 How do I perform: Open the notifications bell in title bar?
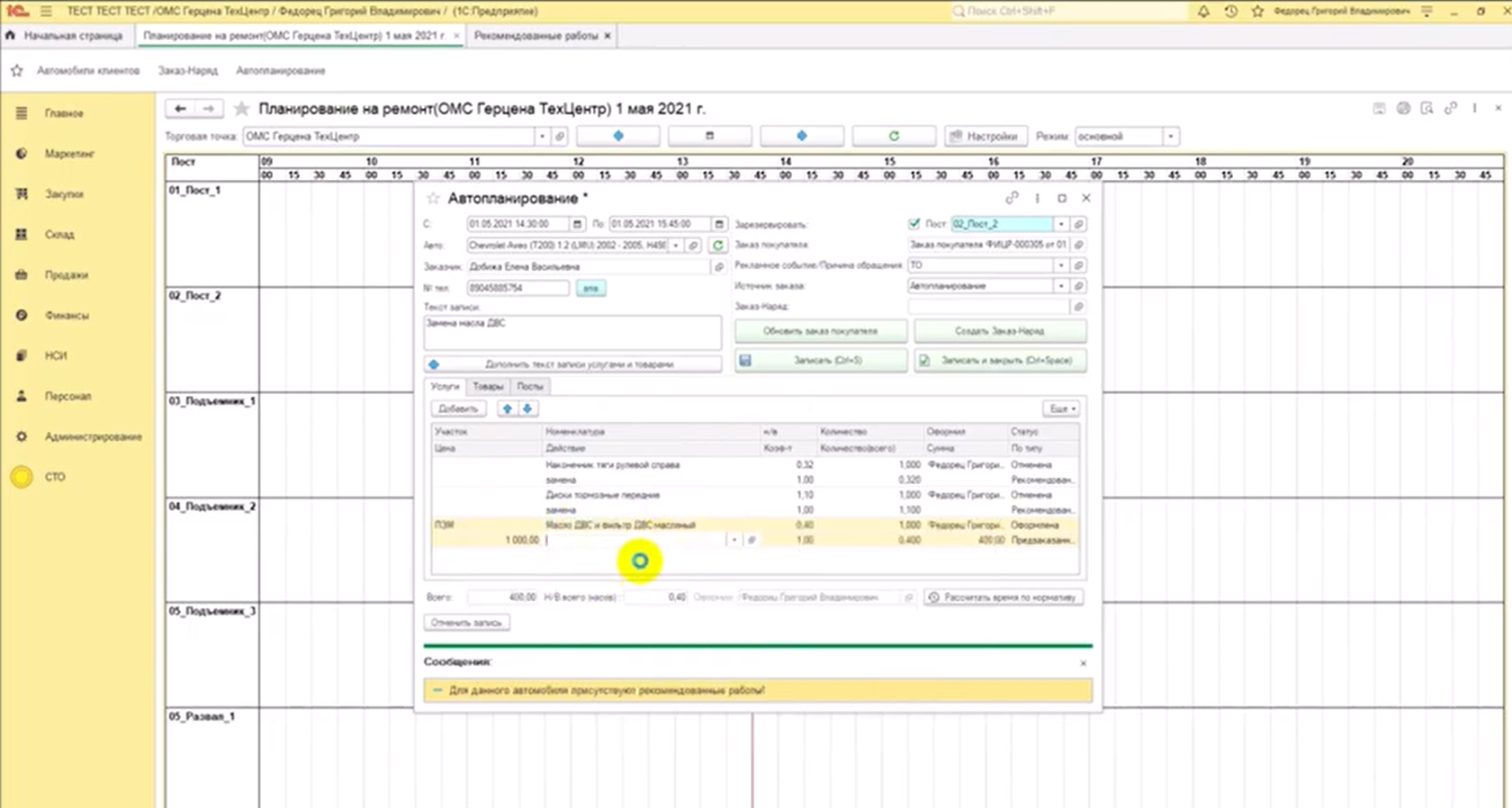point(1203,12)
